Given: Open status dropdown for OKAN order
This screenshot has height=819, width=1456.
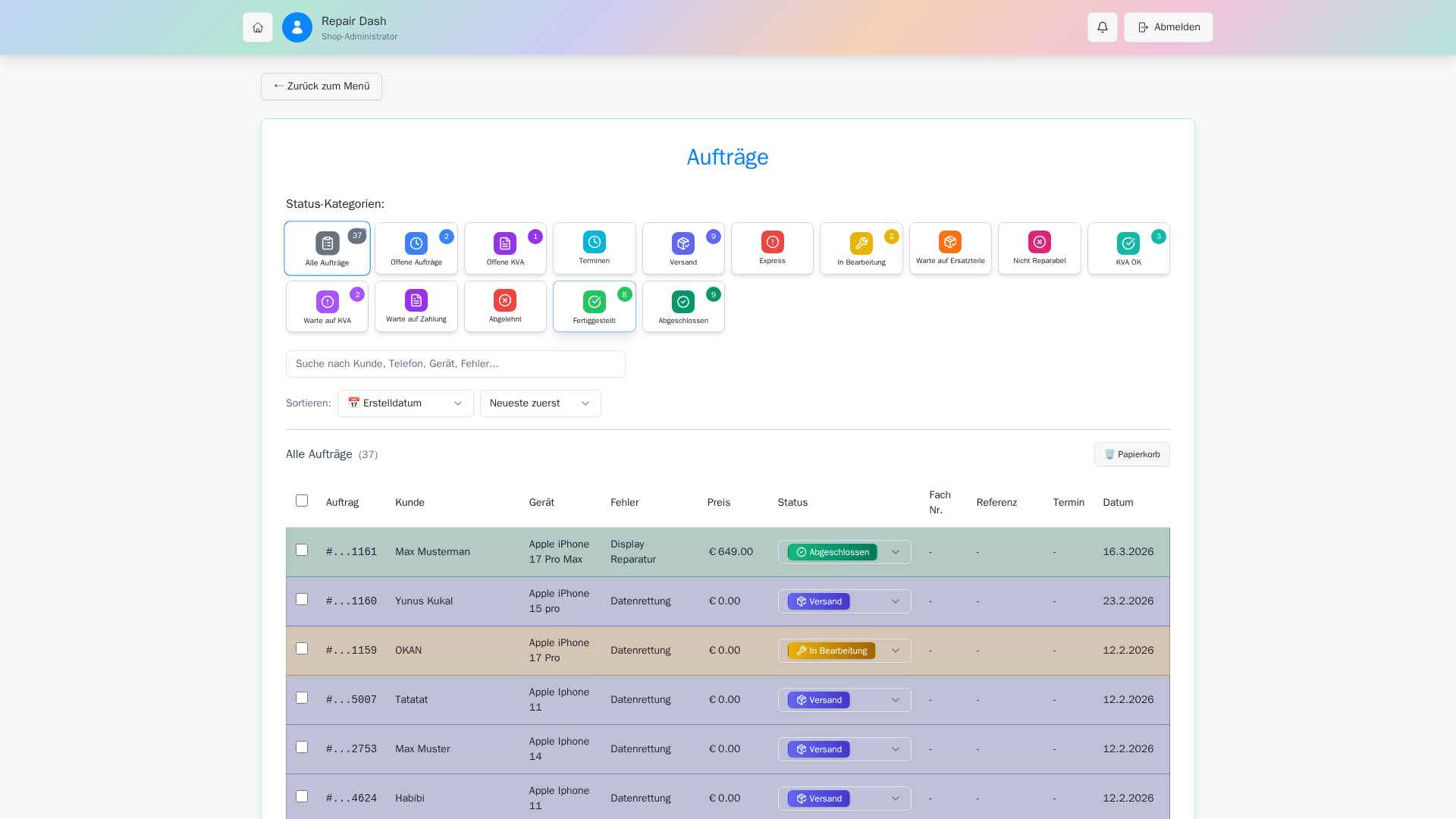Looking at the screenshot, I should point(845,651).
